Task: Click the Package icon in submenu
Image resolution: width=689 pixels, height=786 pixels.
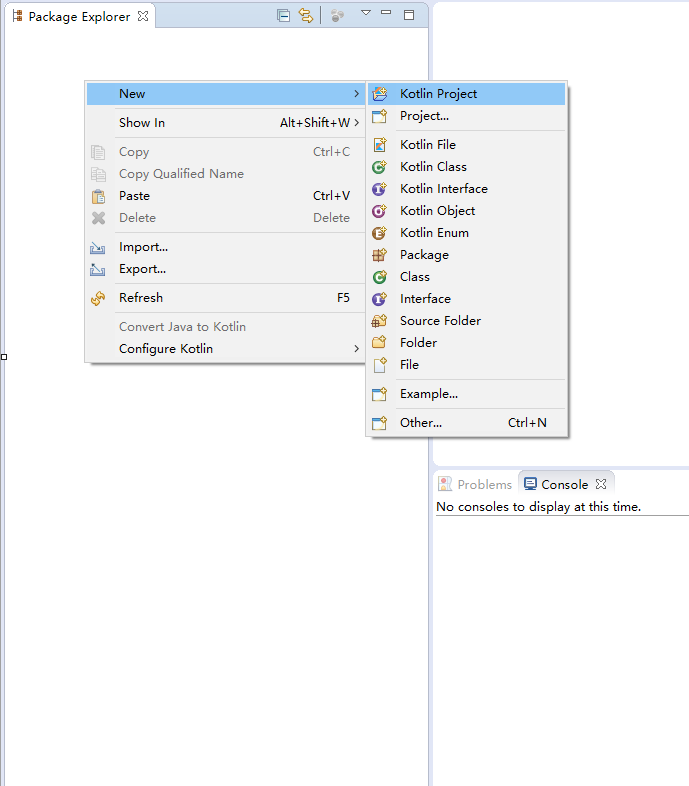Action: (x=380, y=255)
